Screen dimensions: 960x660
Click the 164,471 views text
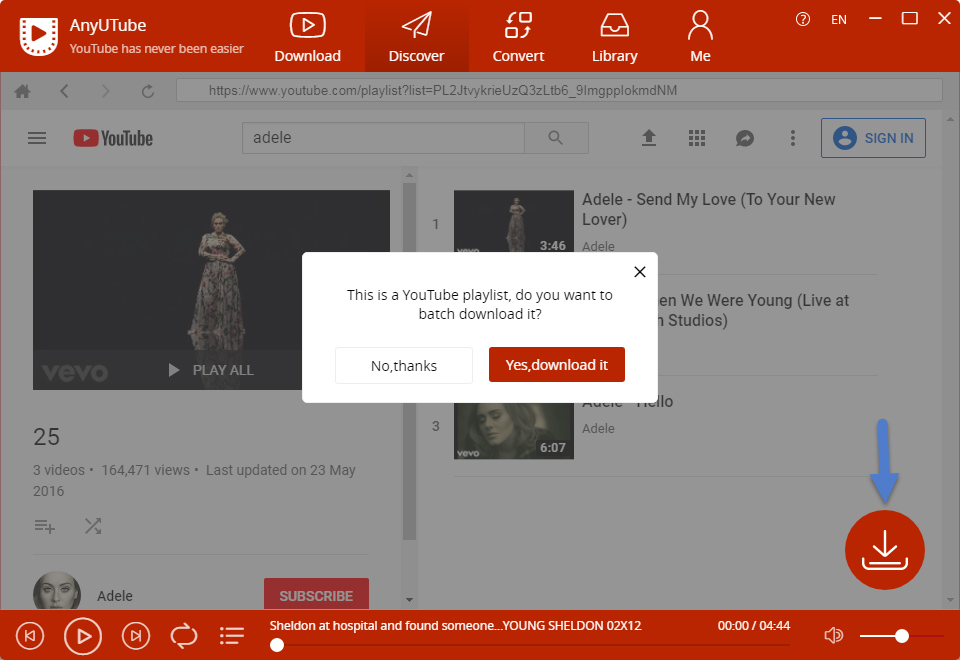point(146,470)
